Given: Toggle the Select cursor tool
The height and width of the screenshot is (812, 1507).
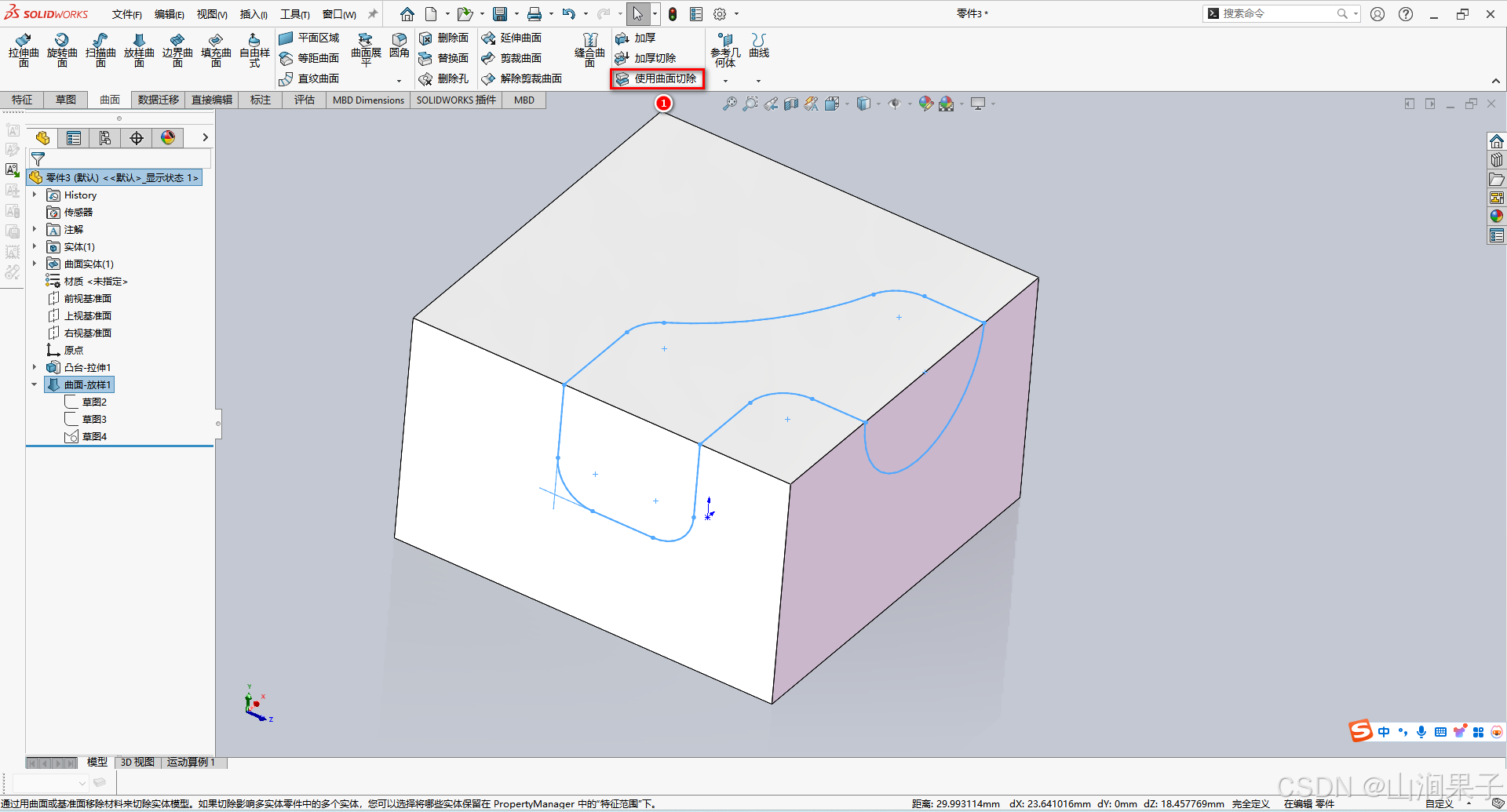Looking at the screenshot, I should (638, 14).
